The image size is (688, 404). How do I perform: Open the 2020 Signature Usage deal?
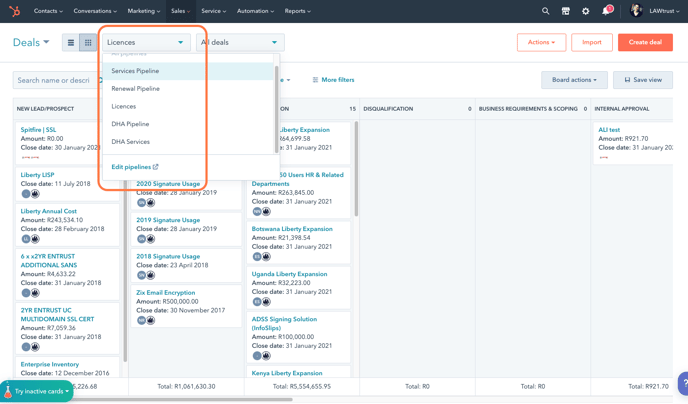tap(168, 184)
